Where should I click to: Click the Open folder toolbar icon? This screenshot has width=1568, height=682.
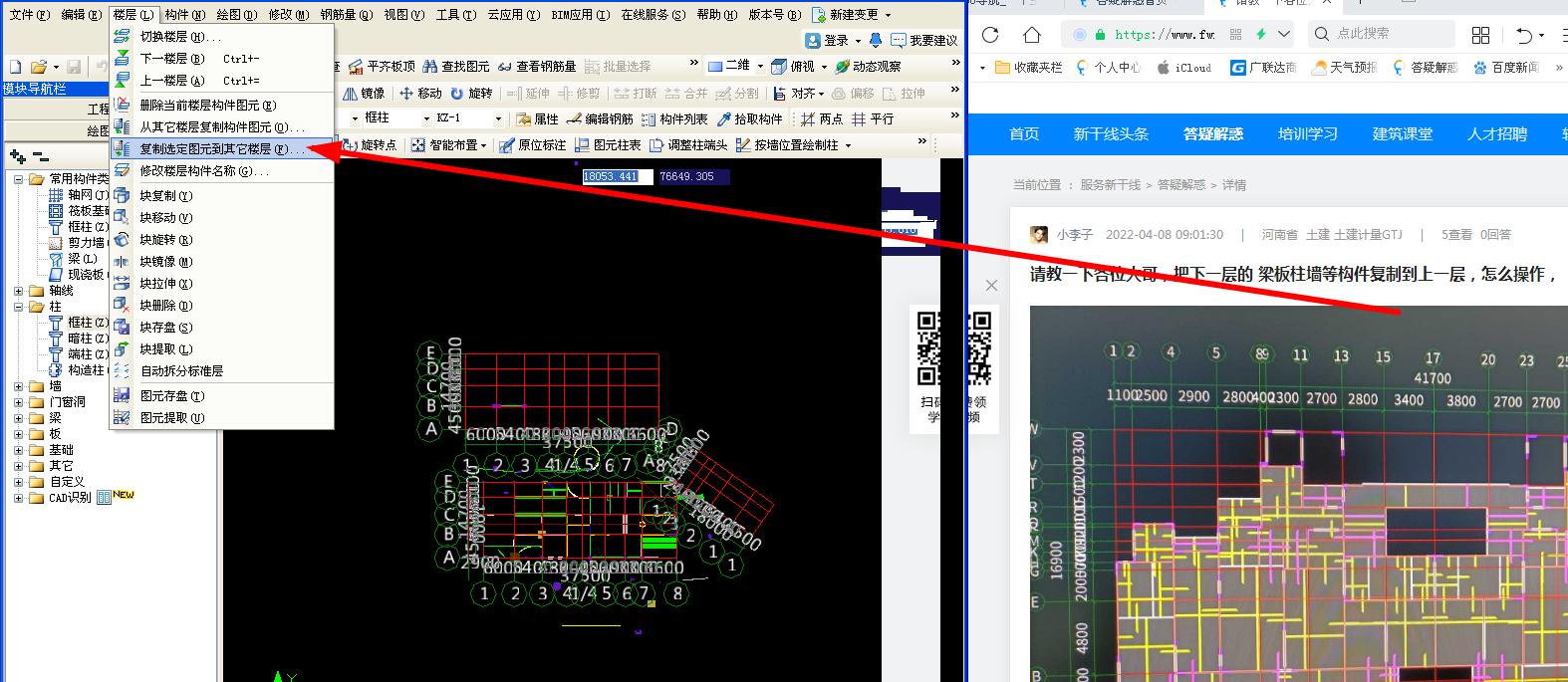click(x=39, y=68)
